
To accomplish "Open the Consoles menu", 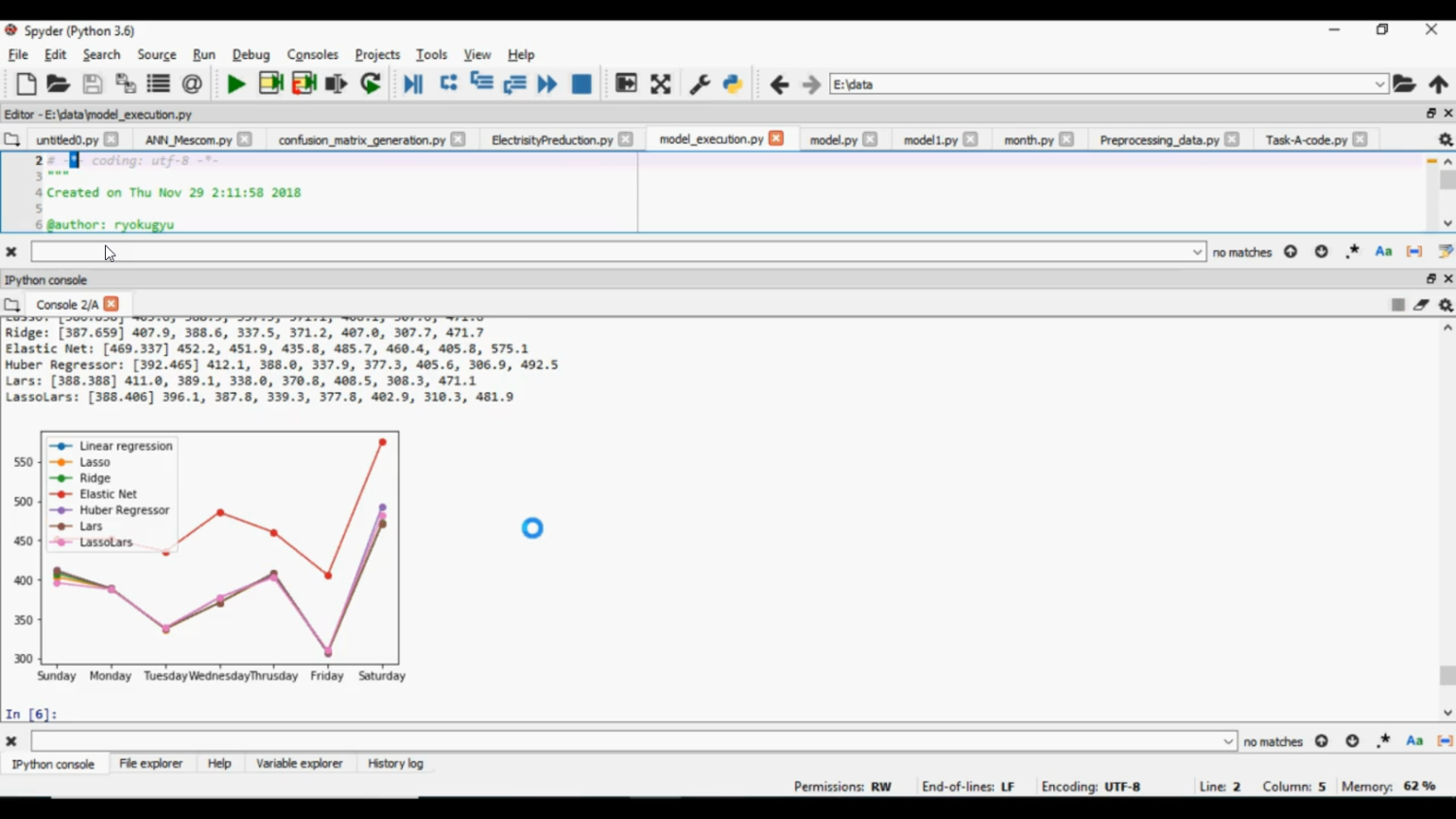I will pos(312,55).
